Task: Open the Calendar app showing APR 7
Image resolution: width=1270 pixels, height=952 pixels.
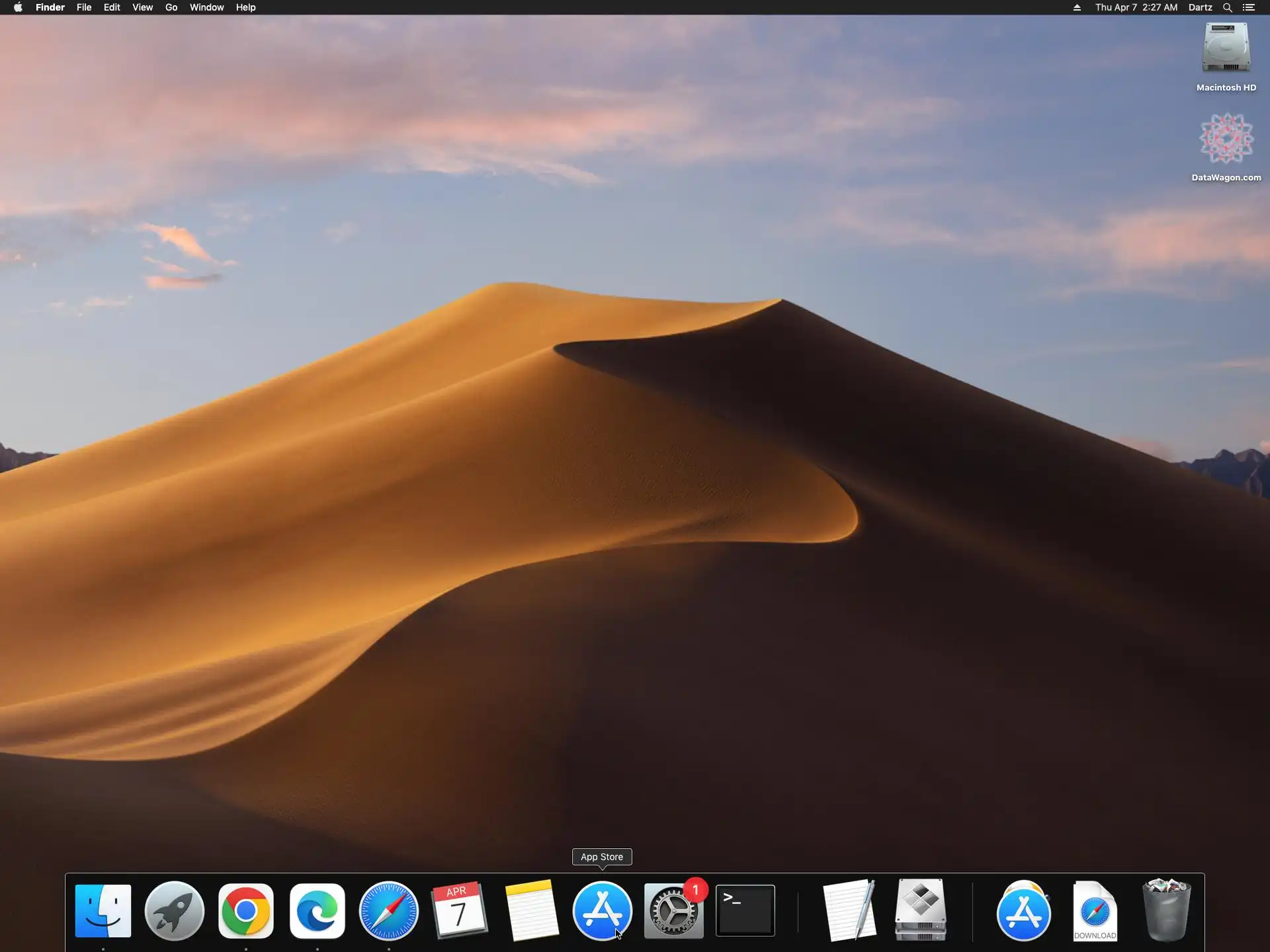Action: click(460, 911)
